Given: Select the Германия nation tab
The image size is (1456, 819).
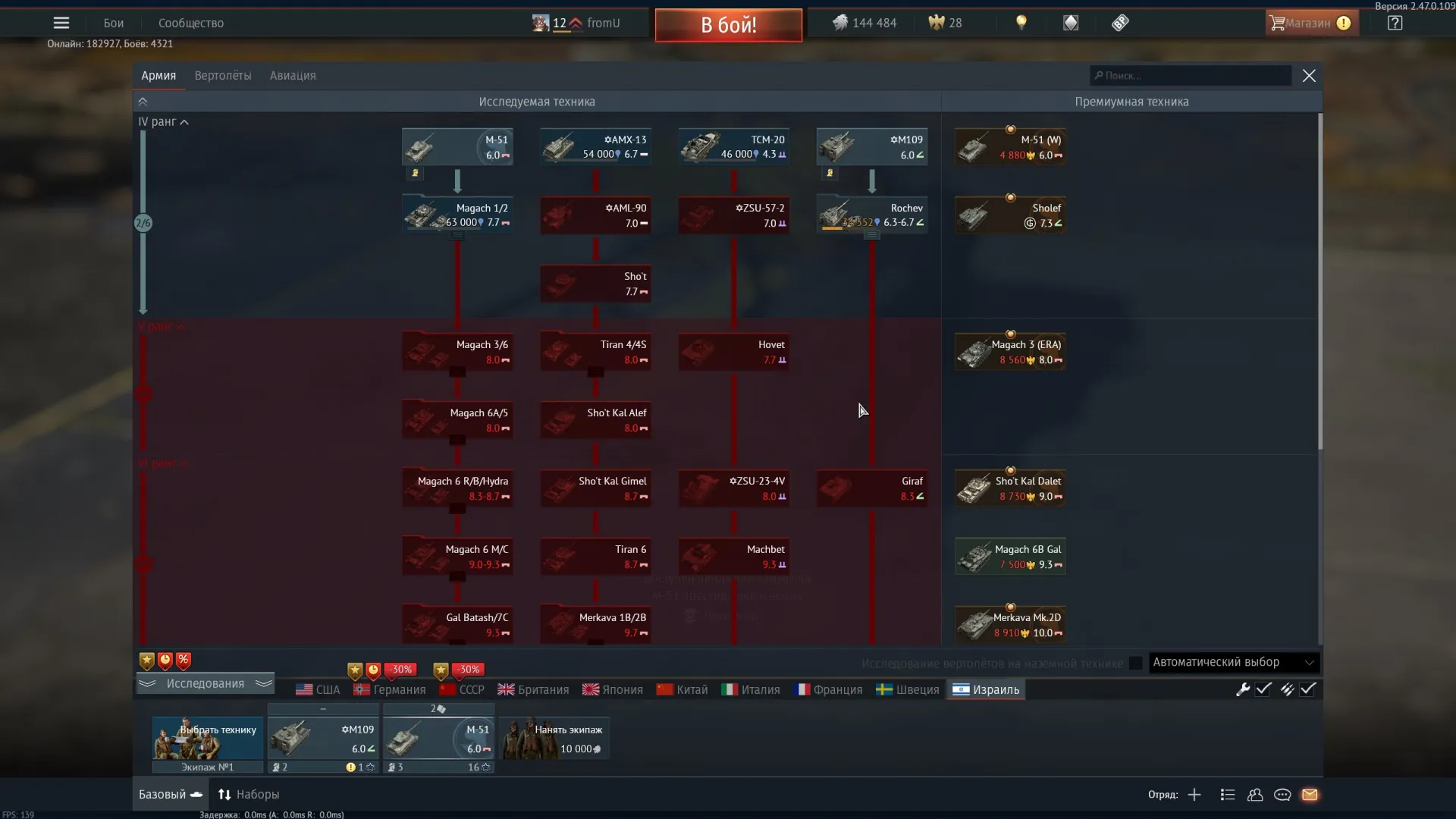Looking at the screenshot, I should tap(390, 689).
